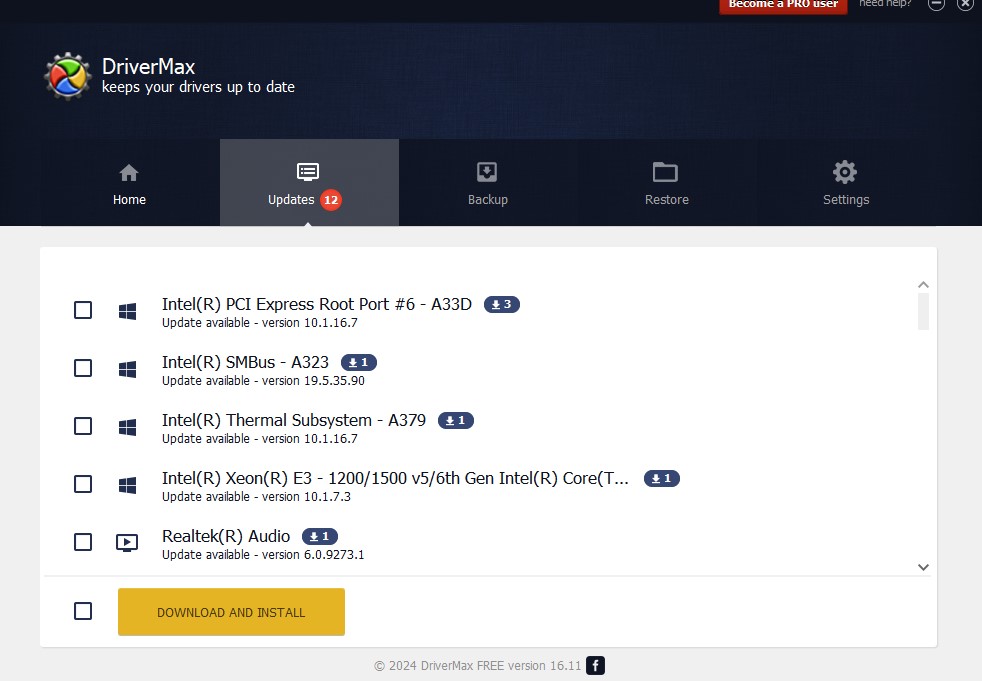Click version 10.1.7.3 update text
982x681 pixels.
coord(256,497)
